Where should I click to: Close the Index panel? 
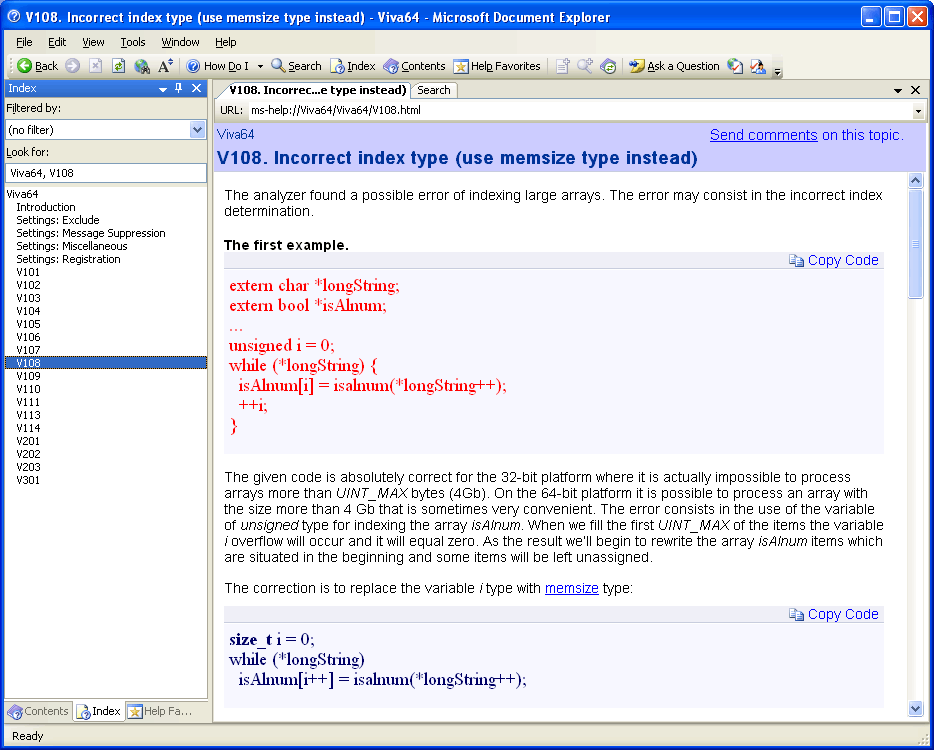coord(197,88)
